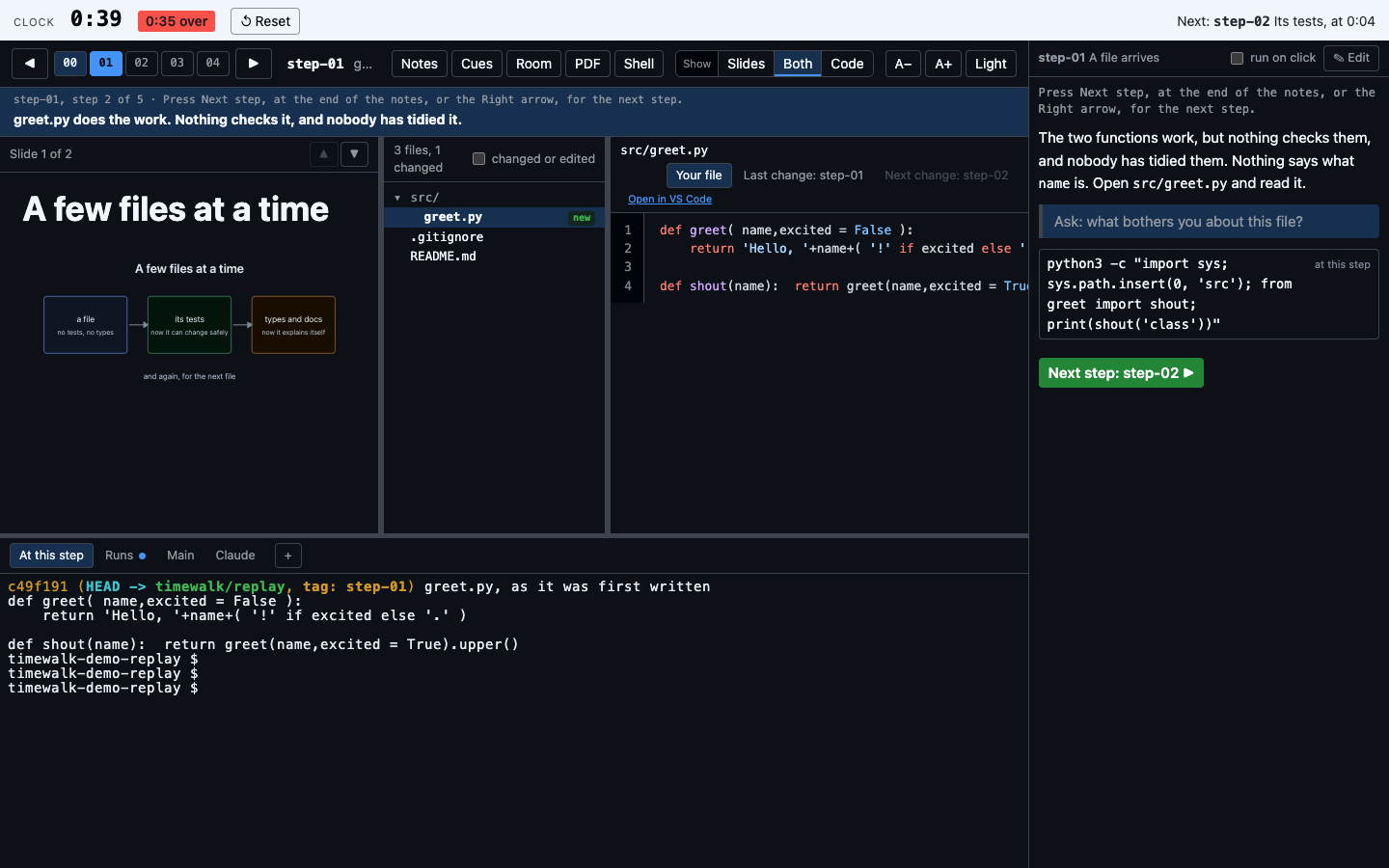Jump to step 03
This screenshot has width=1389, height=868.
177,64
